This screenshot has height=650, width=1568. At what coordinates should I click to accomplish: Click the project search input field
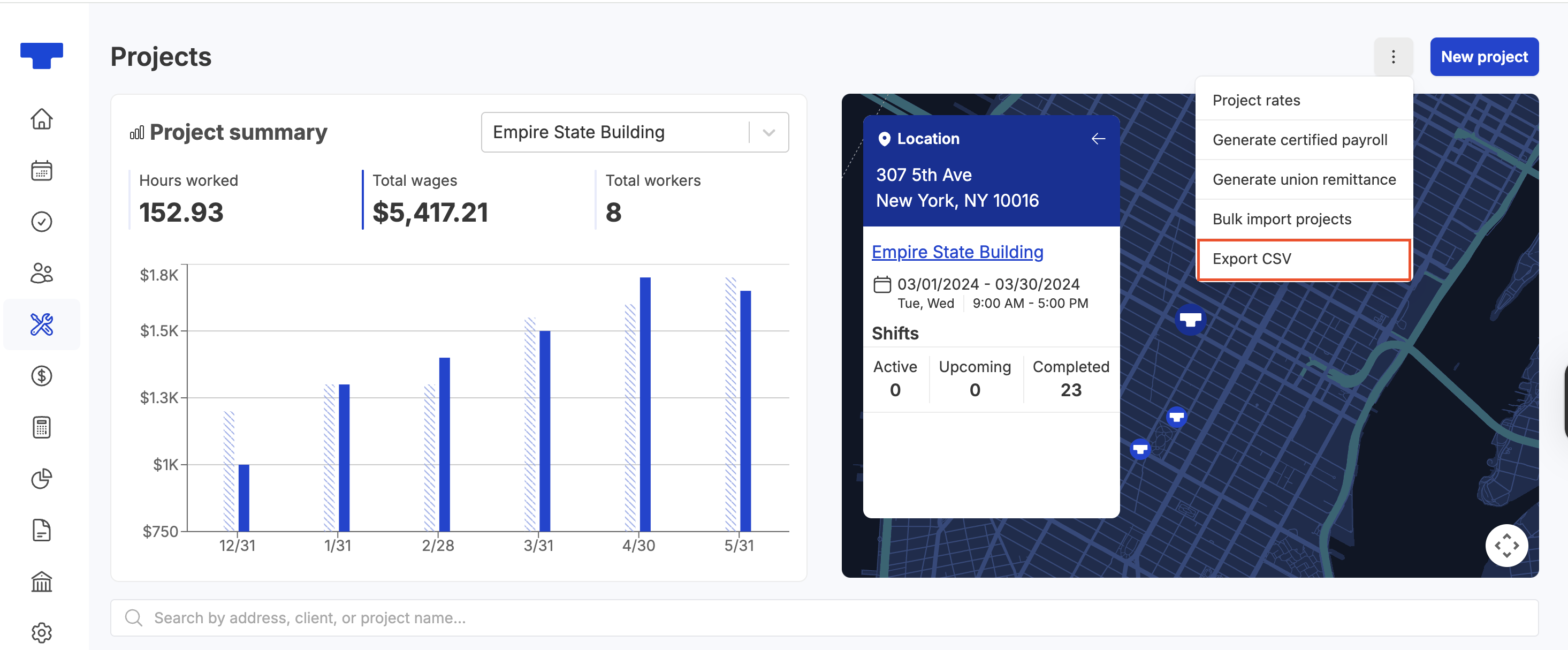point(824,618)
